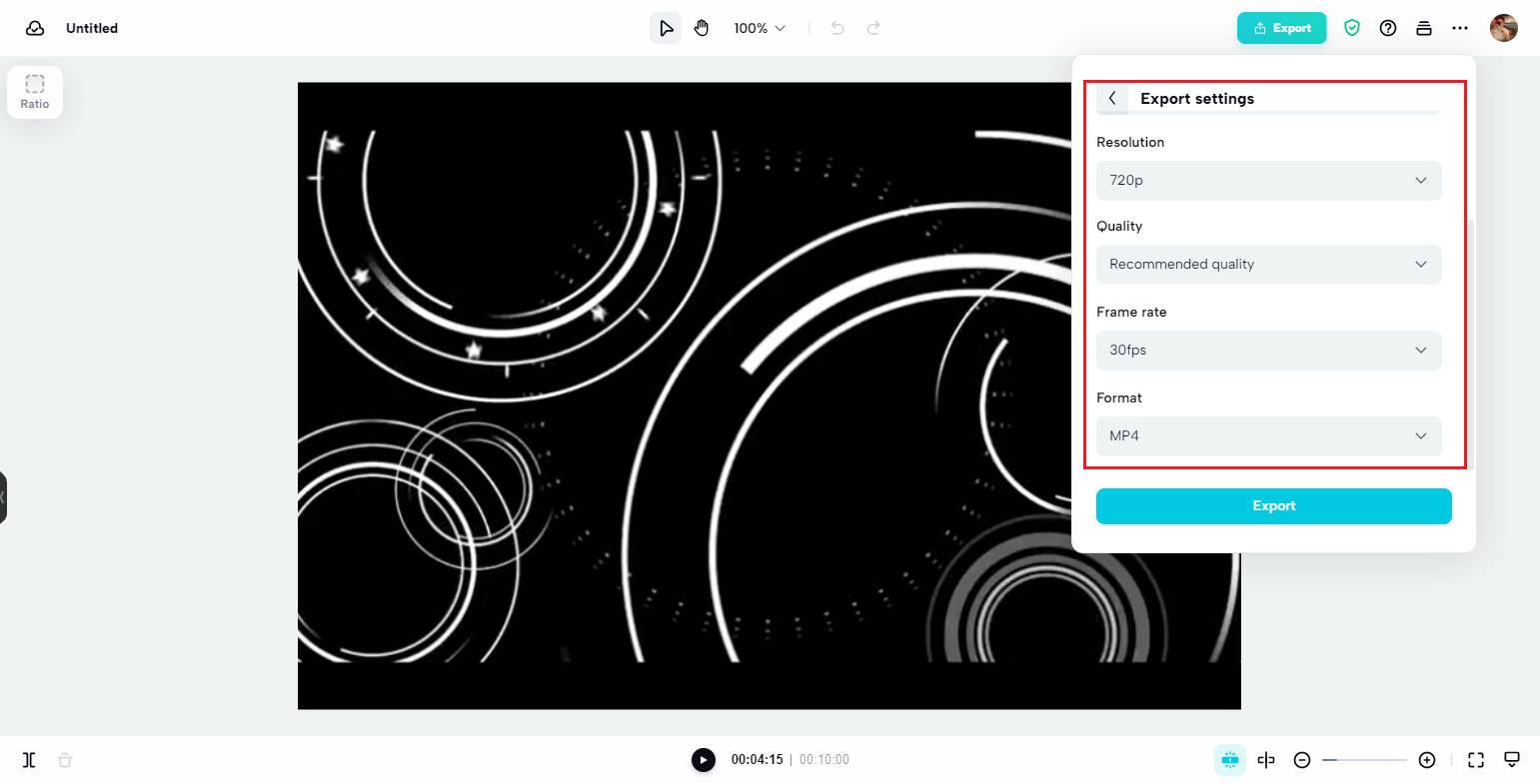The height and width of the screenshot is (784, 1540).
Task: Open the Ratio canvas tool
Action: (x=35, y=92)
